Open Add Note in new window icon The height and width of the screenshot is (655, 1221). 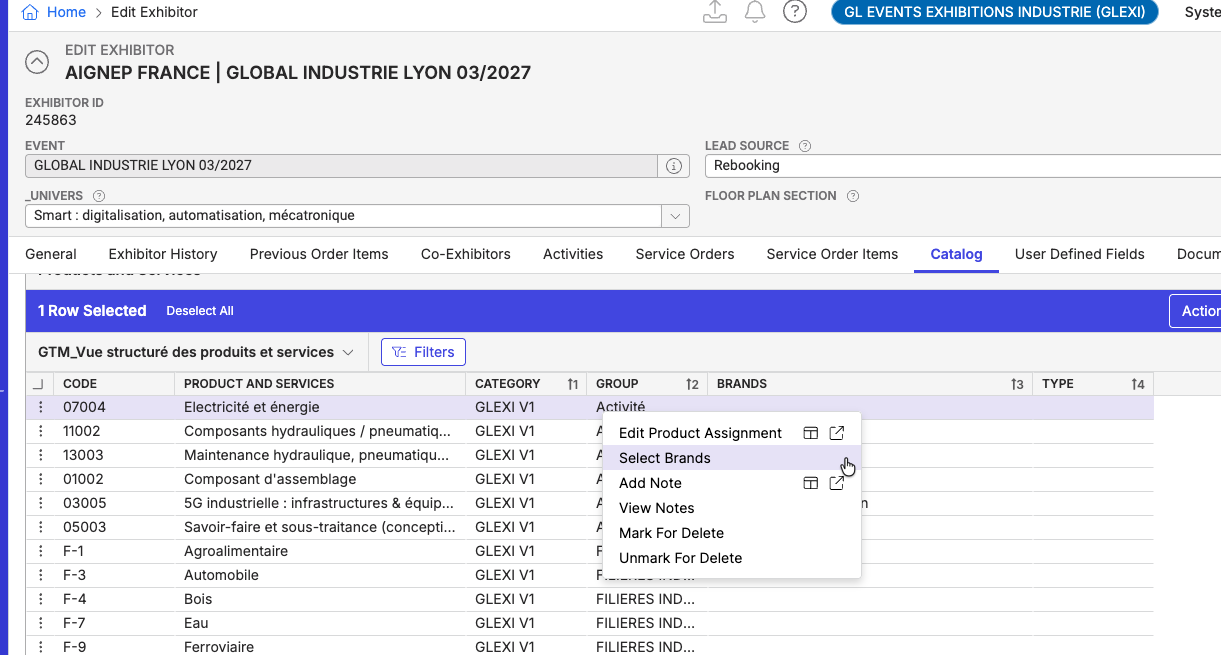pyautogui.click(x=837, y=483)
